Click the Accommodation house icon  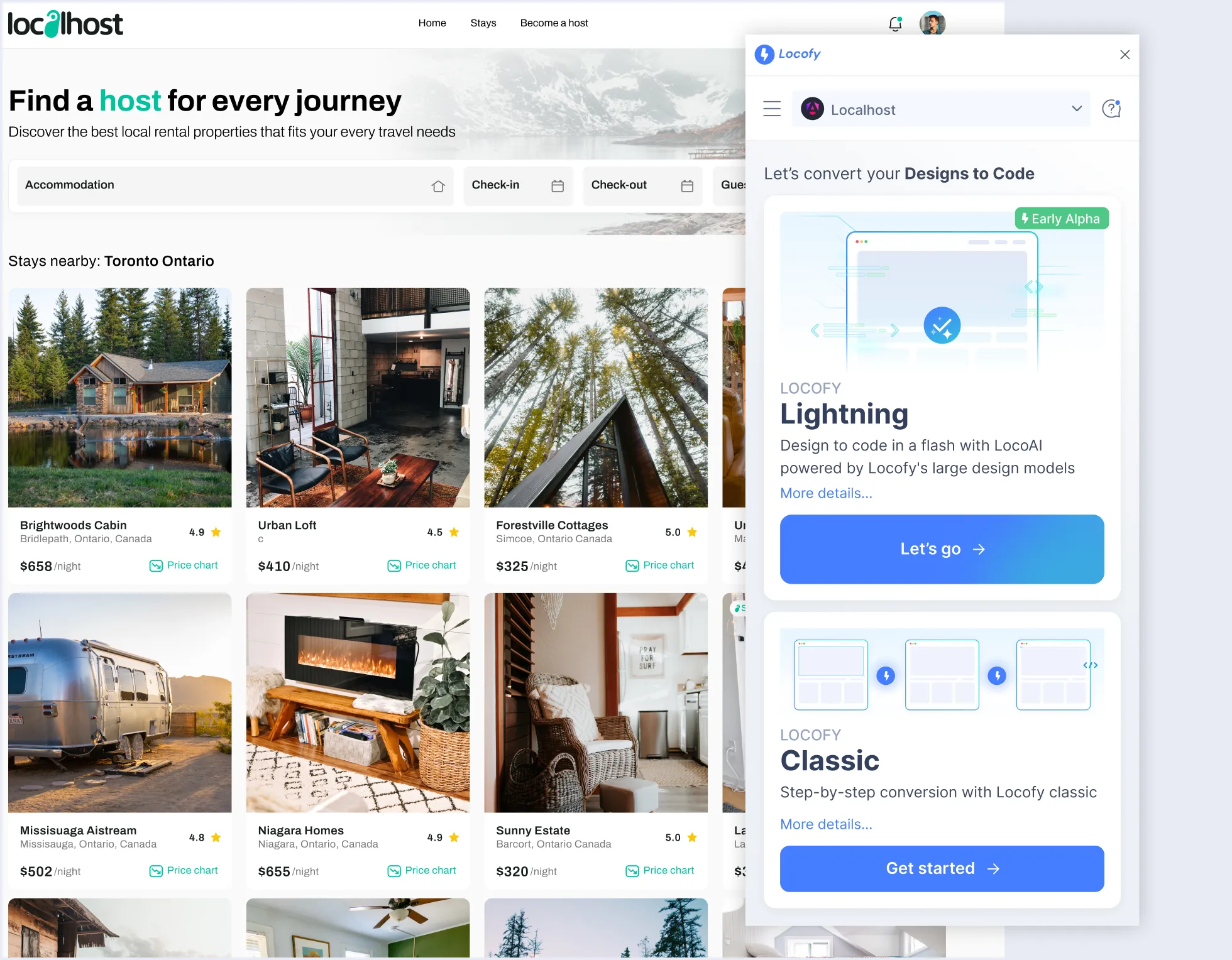pyautogui.click(x=438, y=186)
